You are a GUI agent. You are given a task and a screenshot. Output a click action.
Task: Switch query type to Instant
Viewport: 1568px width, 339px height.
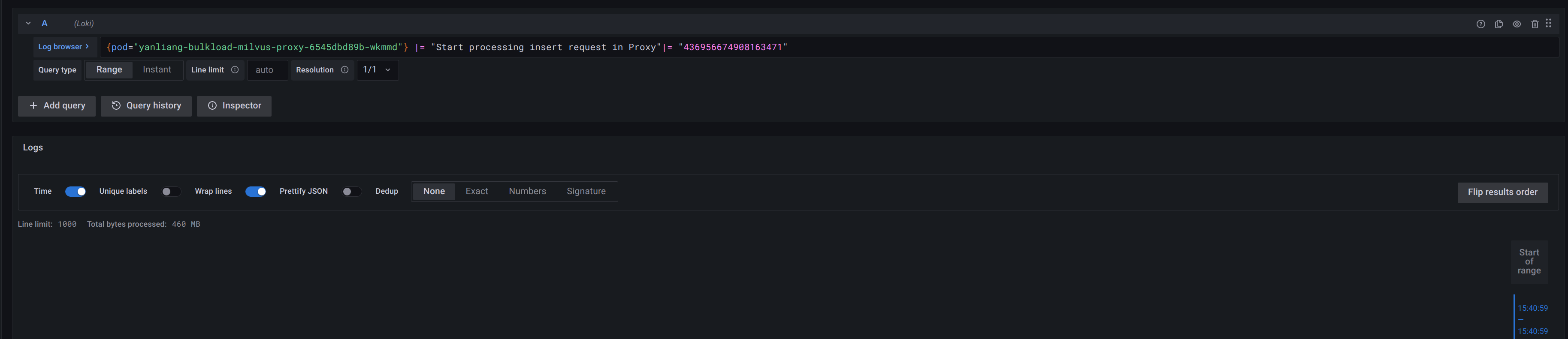(157, 69)
